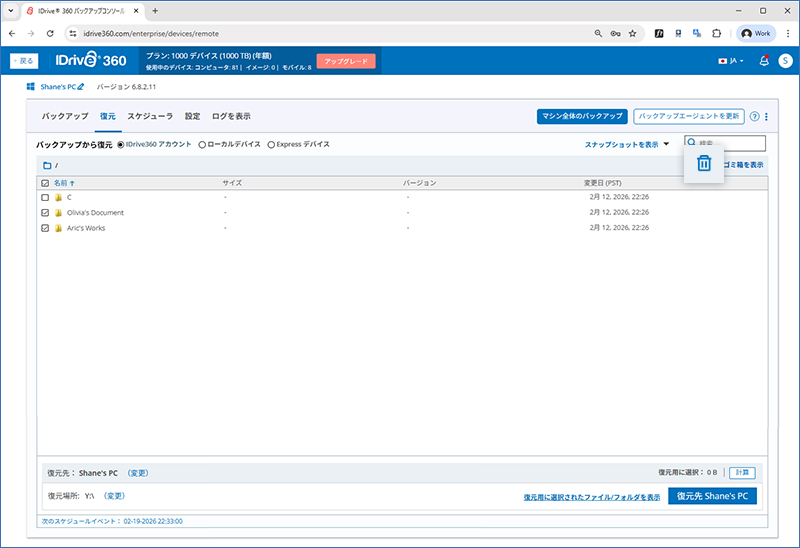Open the notifications bell

click(x=764, y=61)
